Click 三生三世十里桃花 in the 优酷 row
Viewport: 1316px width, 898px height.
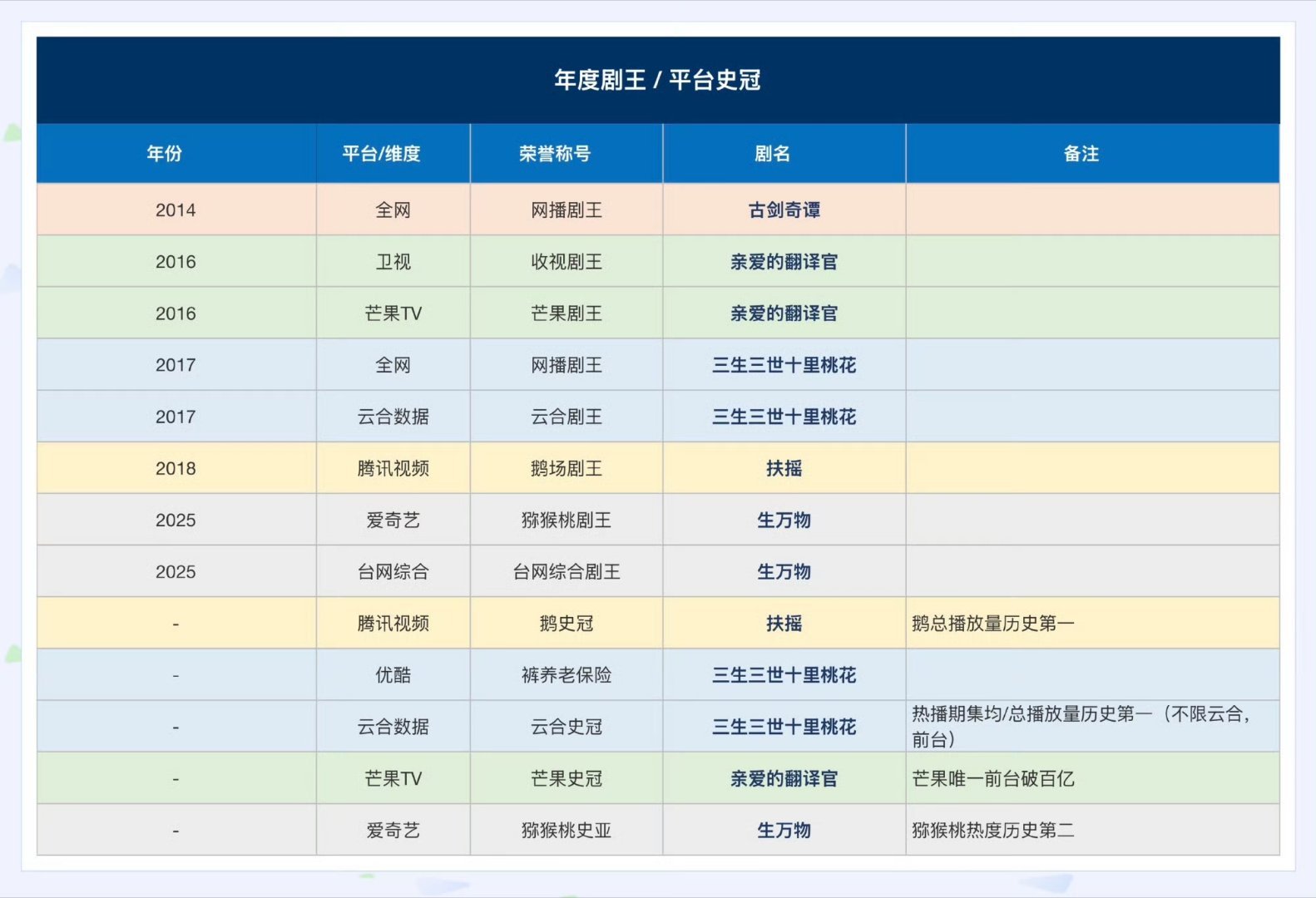point(784,675)
